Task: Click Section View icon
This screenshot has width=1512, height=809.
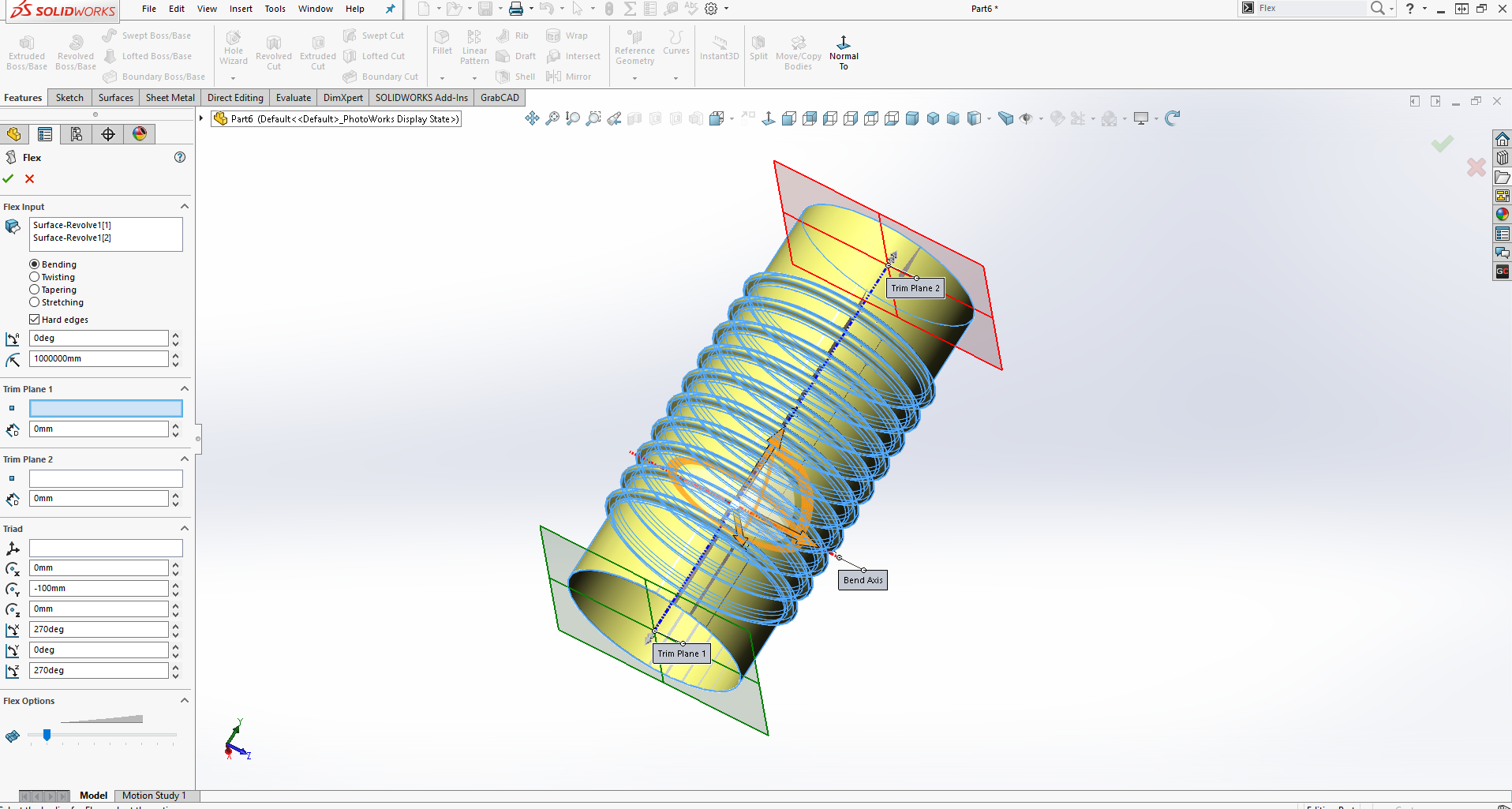Action: (x=634, y=118)
